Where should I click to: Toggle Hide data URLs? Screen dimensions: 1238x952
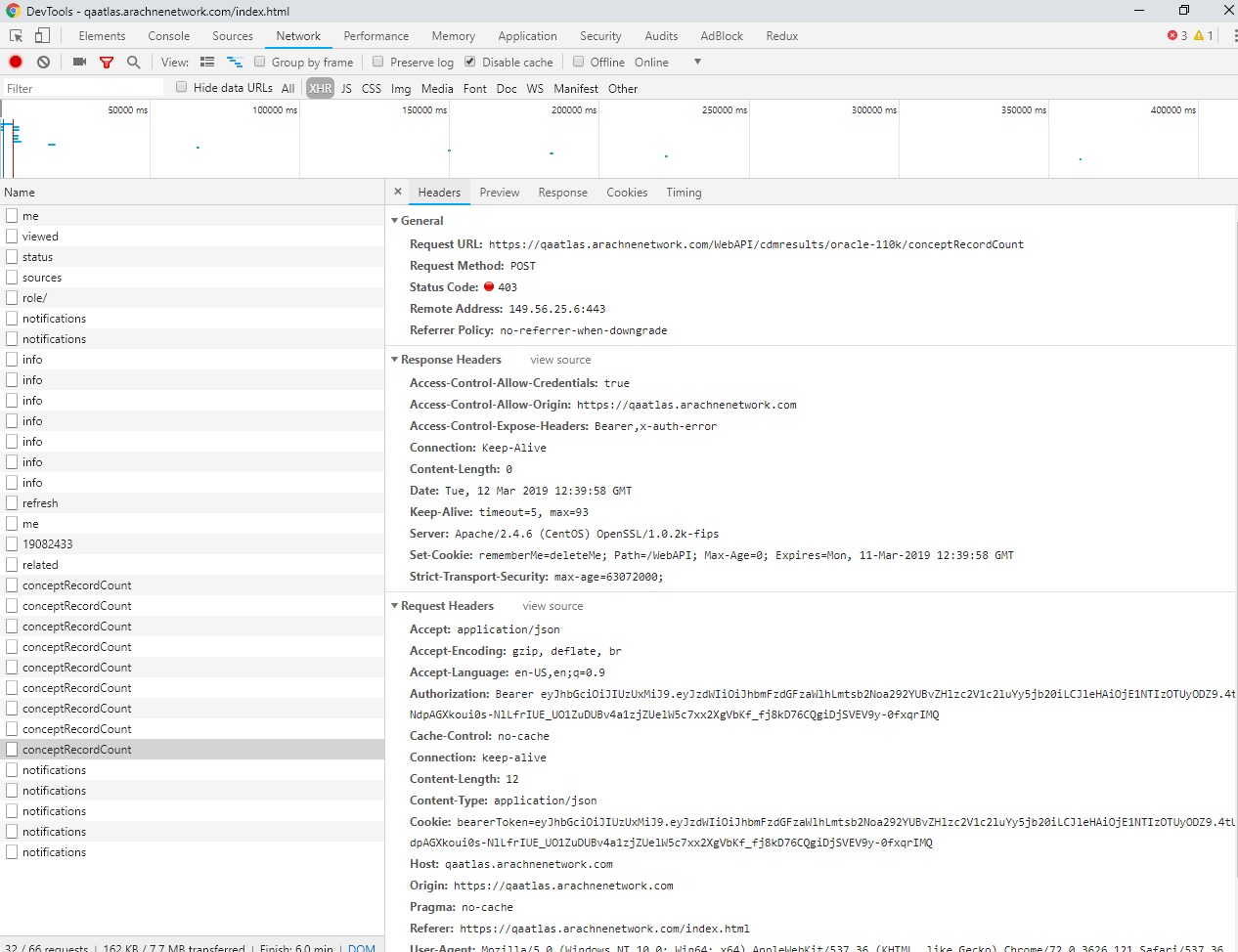pos(181,87)
